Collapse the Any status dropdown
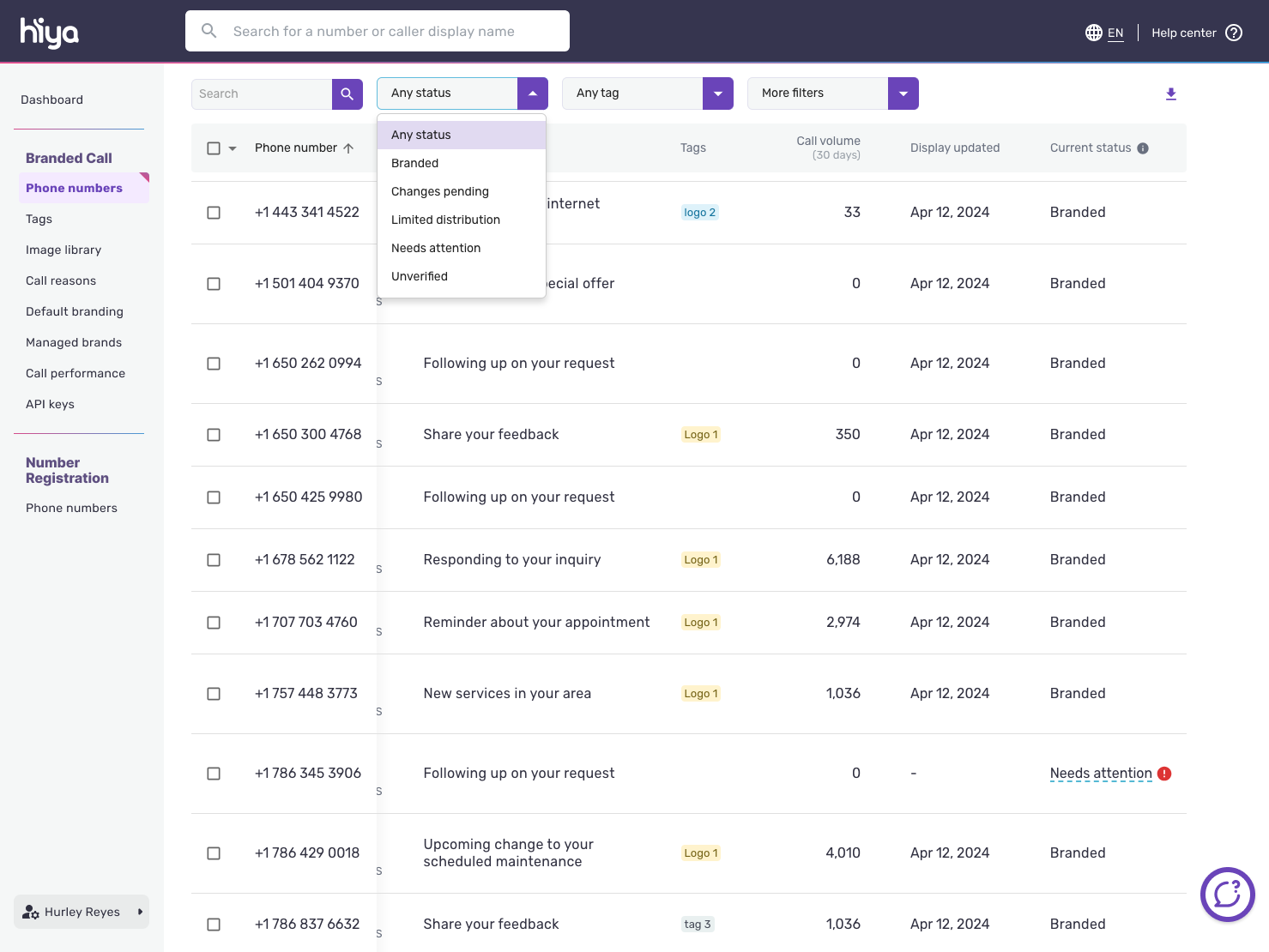The image size is (1269, 952). click(x=532, y=93)
